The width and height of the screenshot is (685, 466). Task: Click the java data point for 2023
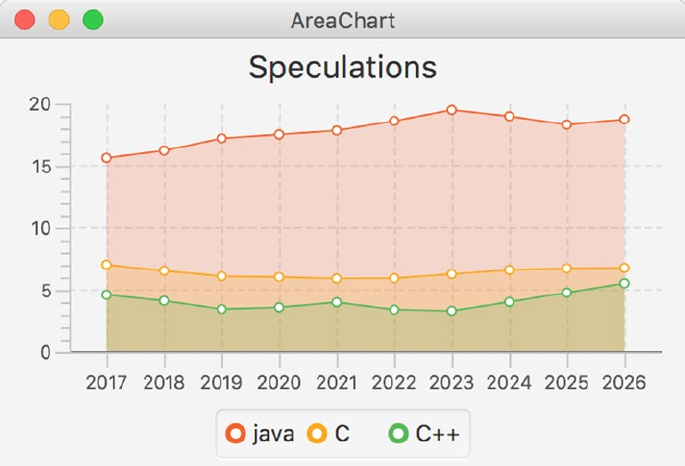pyautogui.click(x=452, y=110)
